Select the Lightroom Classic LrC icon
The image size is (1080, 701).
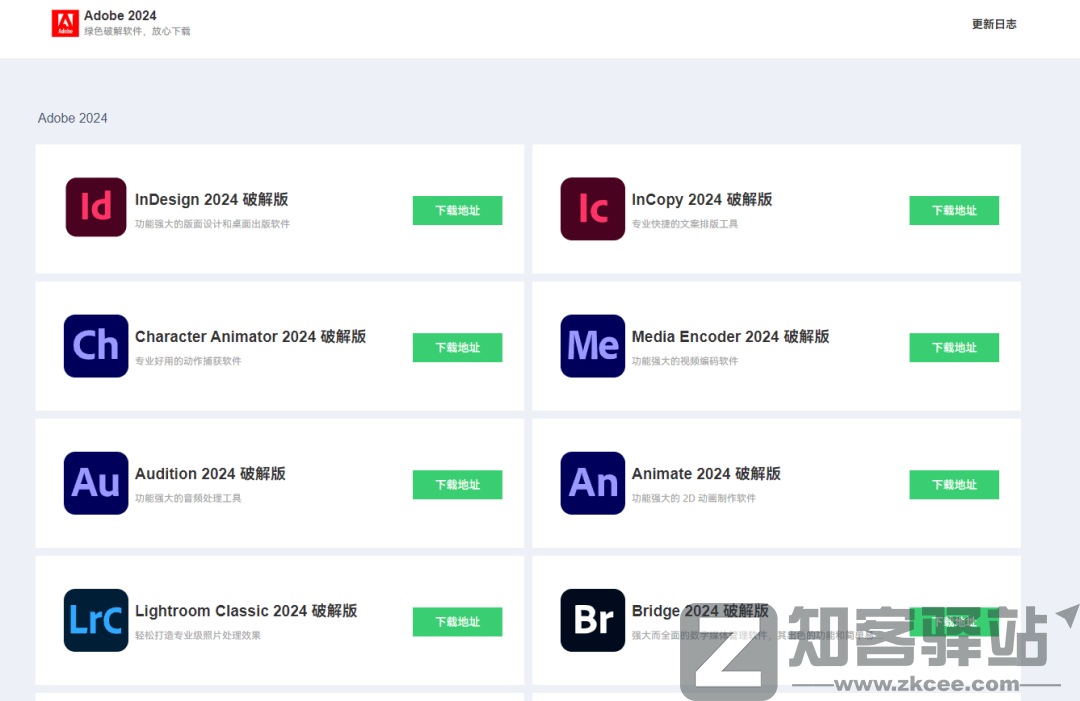click(96, 620)
